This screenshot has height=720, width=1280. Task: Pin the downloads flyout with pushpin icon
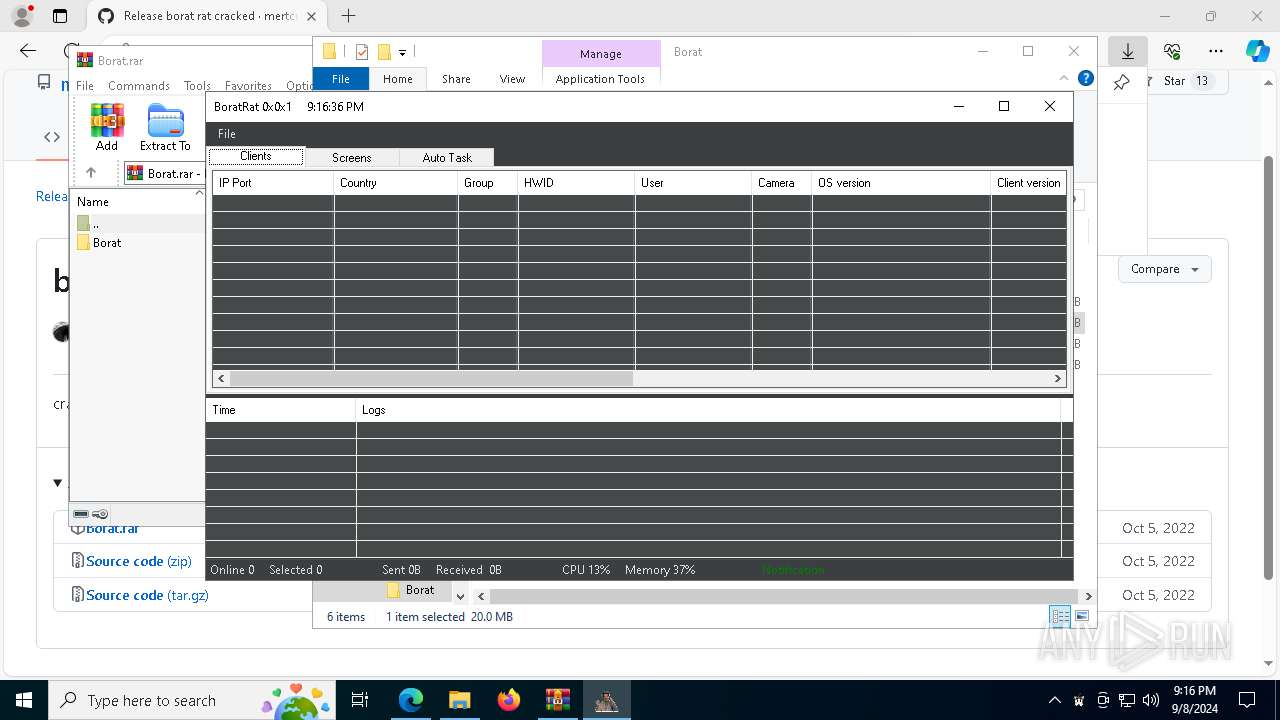coord(1122,82)
